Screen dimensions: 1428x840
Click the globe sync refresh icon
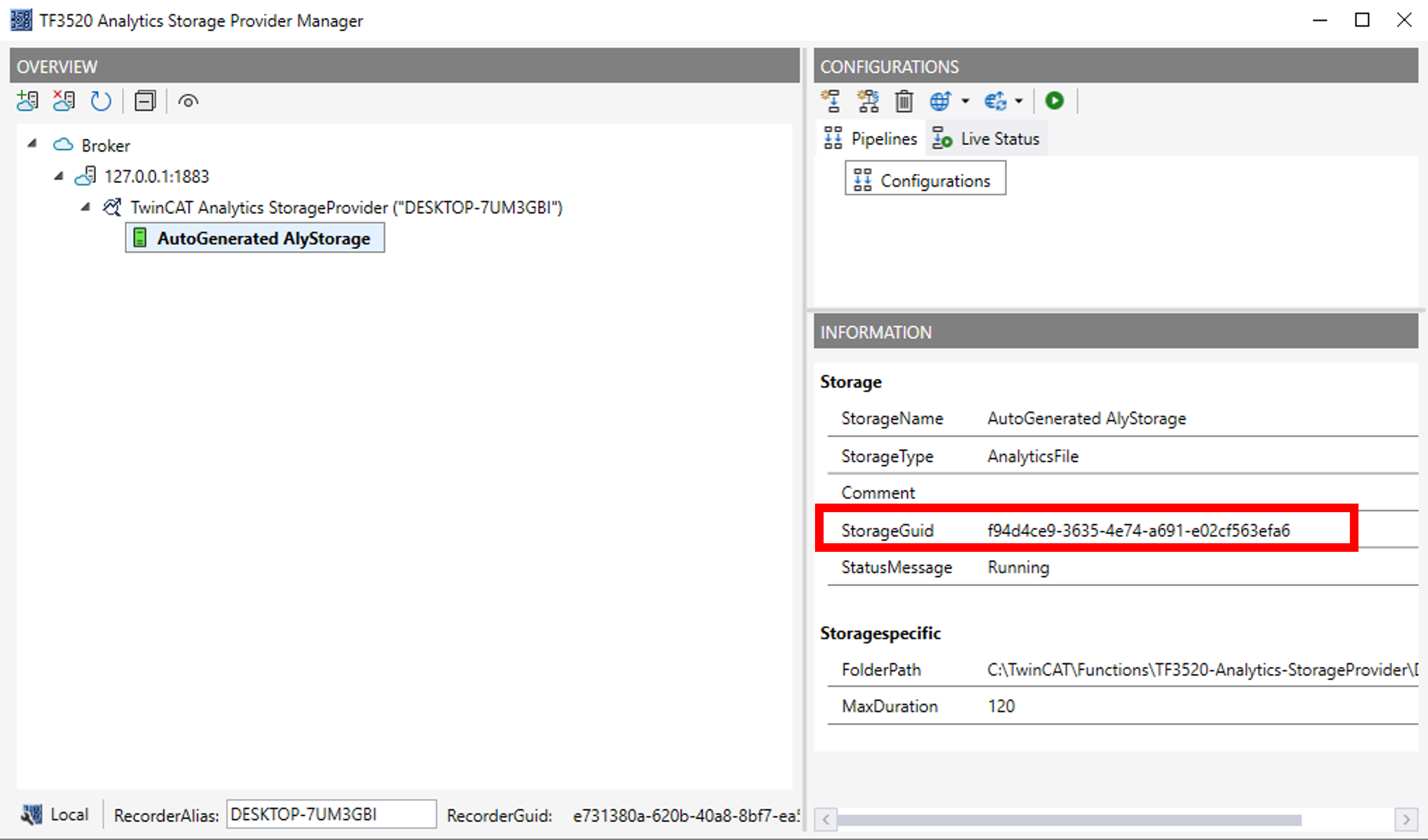coord(996,101)
